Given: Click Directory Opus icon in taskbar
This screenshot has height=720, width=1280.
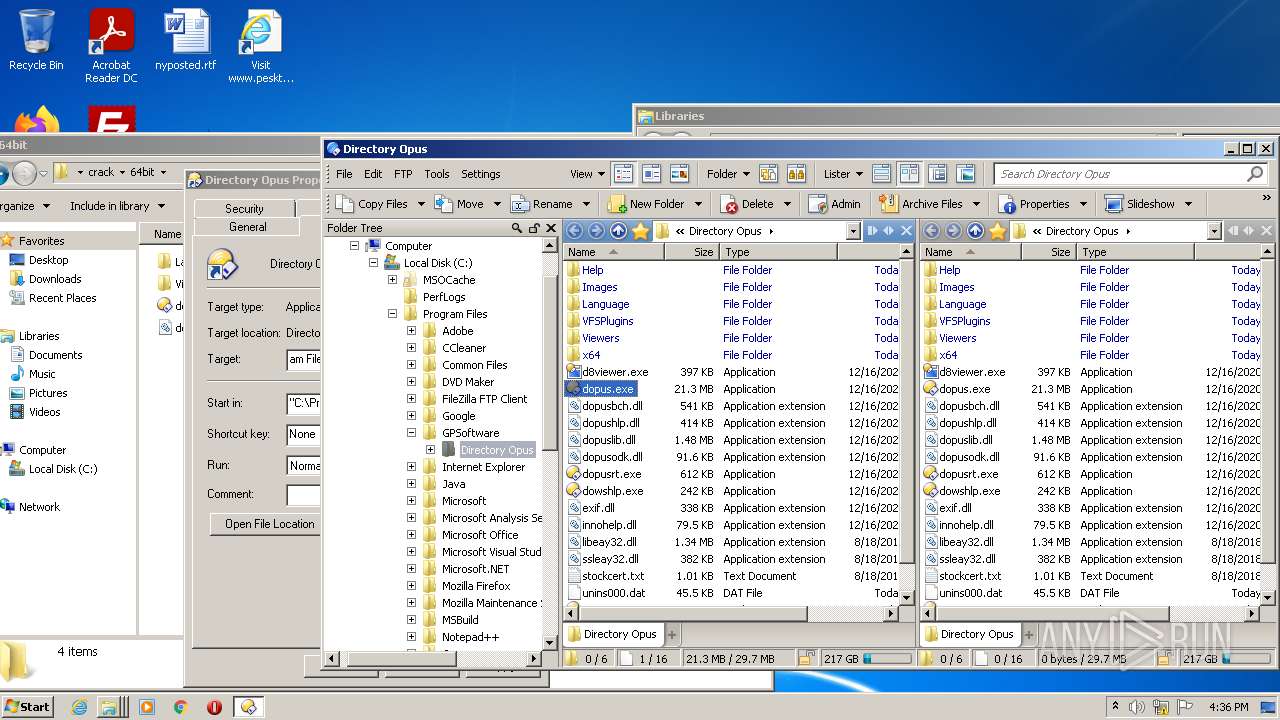Looking at the screenshot, I should coord(248,707).
